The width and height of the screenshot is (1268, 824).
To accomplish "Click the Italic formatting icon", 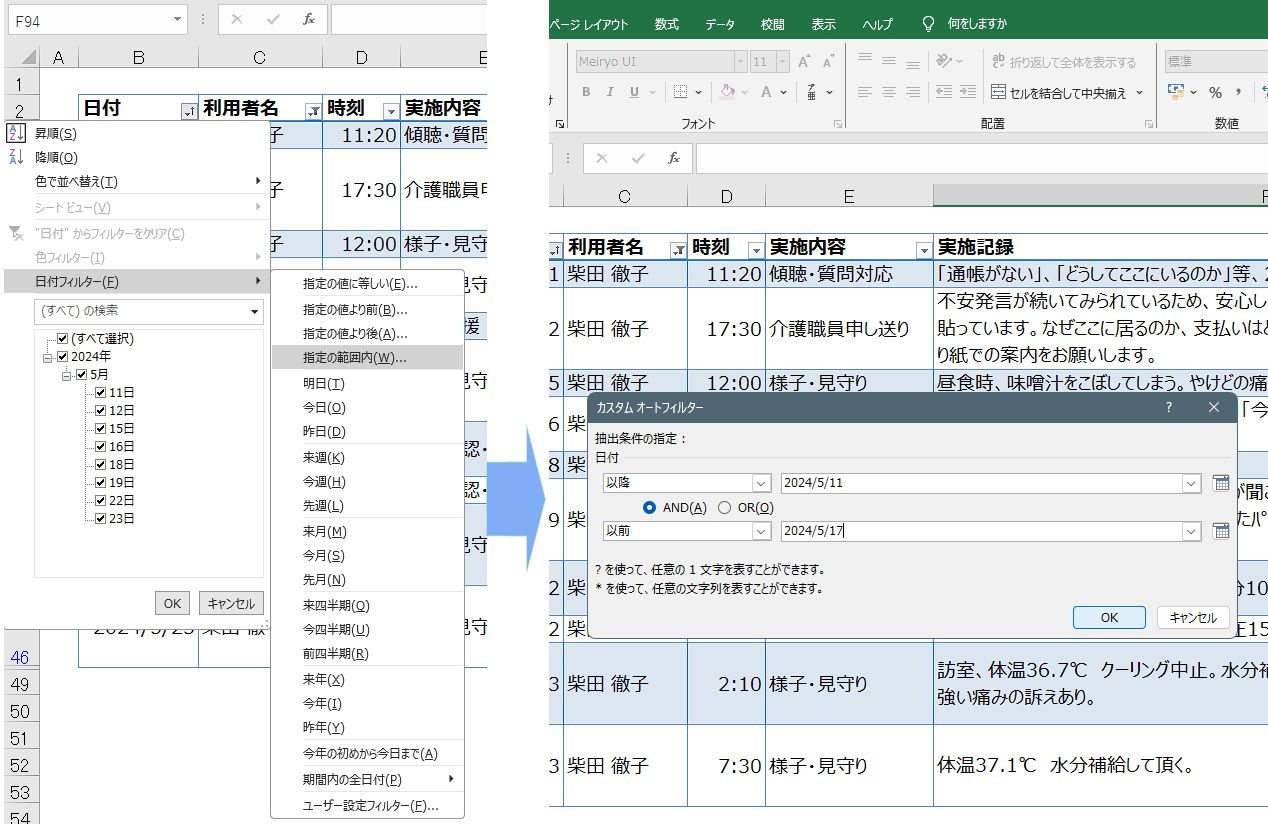I will point(609,92).
